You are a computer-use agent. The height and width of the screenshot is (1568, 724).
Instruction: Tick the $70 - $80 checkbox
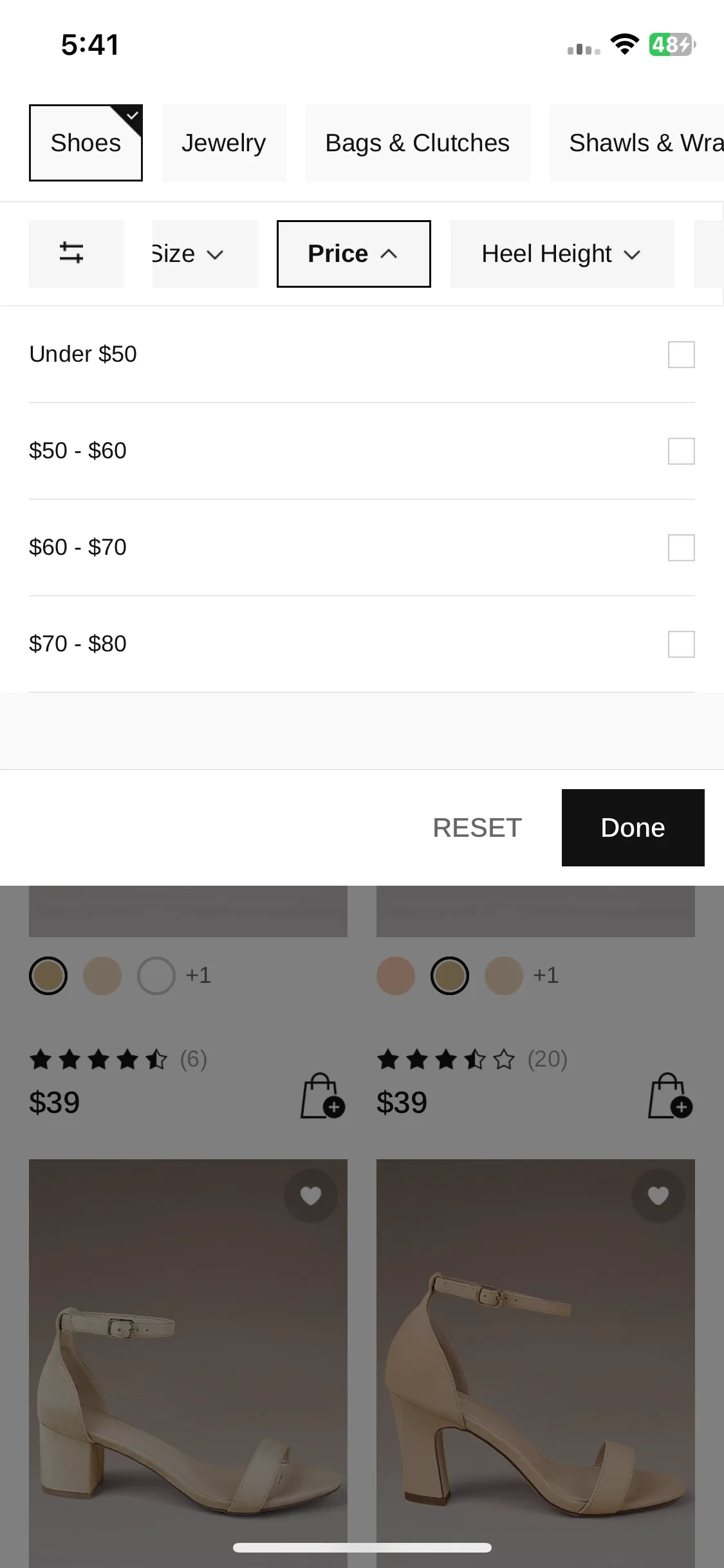pyautogui.click(x=682, y=644)
